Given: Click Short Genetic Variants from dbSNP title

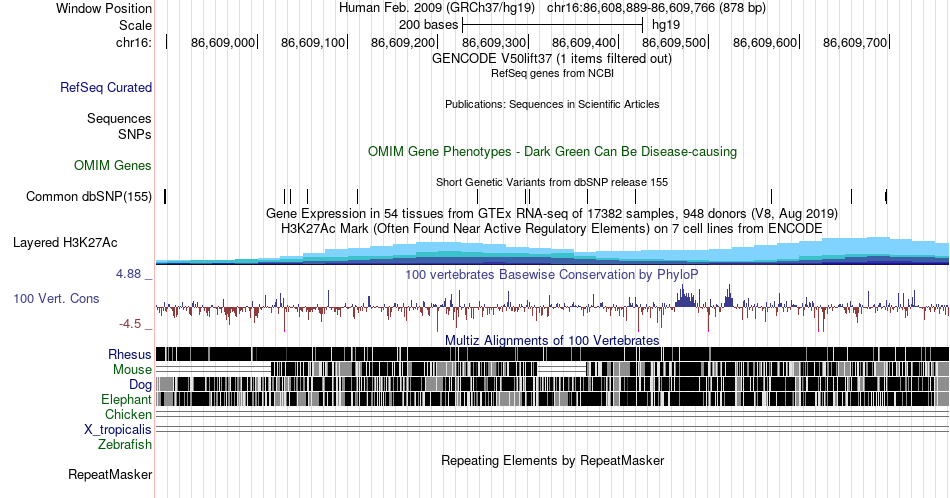Looking at the screenshot, I should point(552,182).
